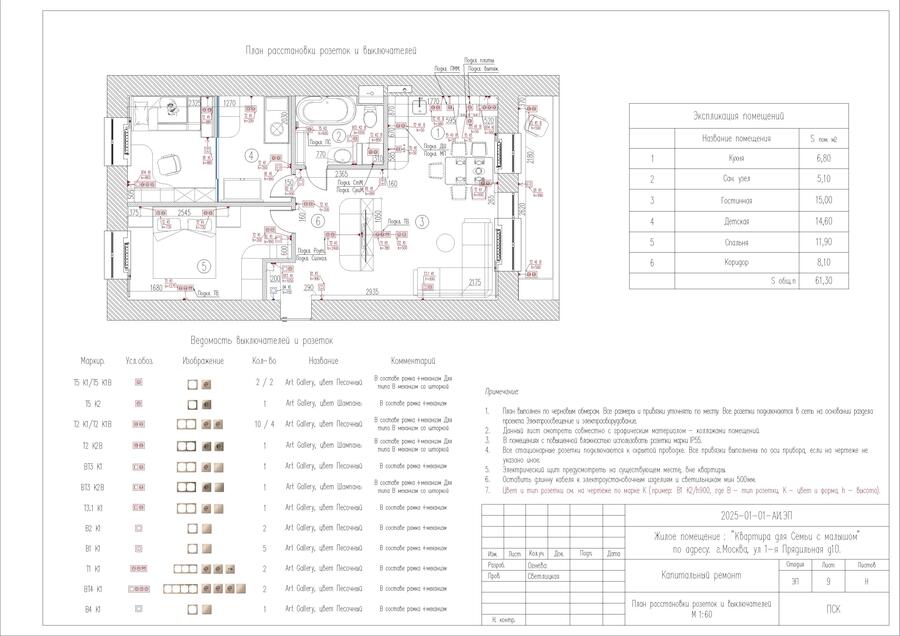This screenshot has height=636, width=900.
Task: Click the frame image in row B13 K2B
Action: tap(186, 487)
